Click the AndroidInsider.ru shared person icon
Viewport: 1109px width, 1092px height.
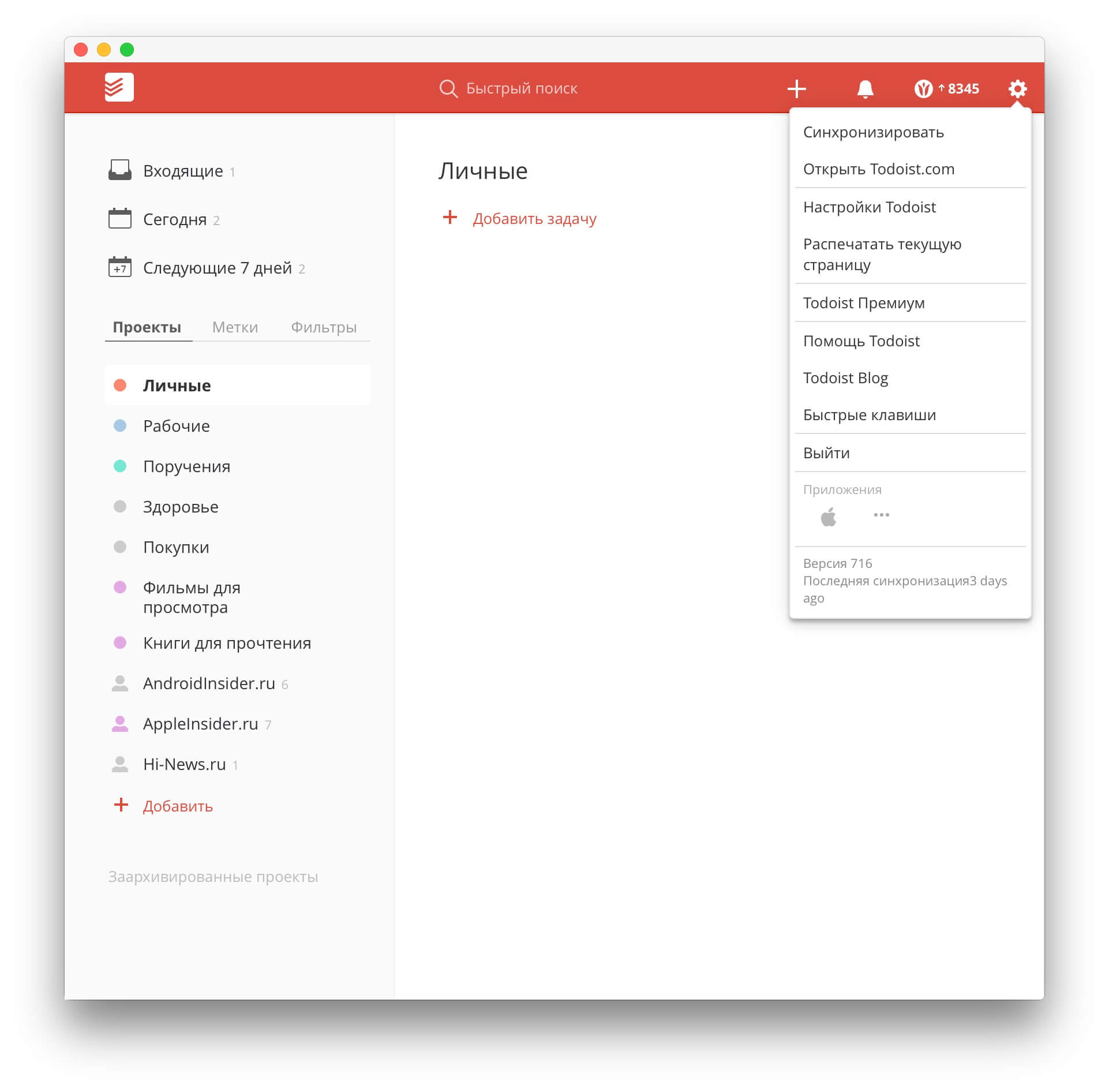point(119,683)
